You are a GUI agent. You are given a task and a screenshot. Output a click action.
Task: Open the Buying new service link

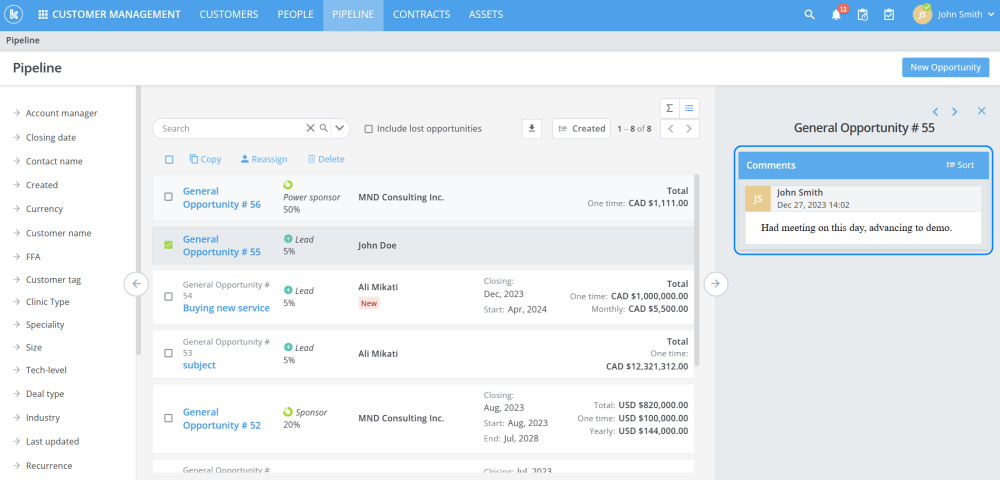(x=226, y=308)
